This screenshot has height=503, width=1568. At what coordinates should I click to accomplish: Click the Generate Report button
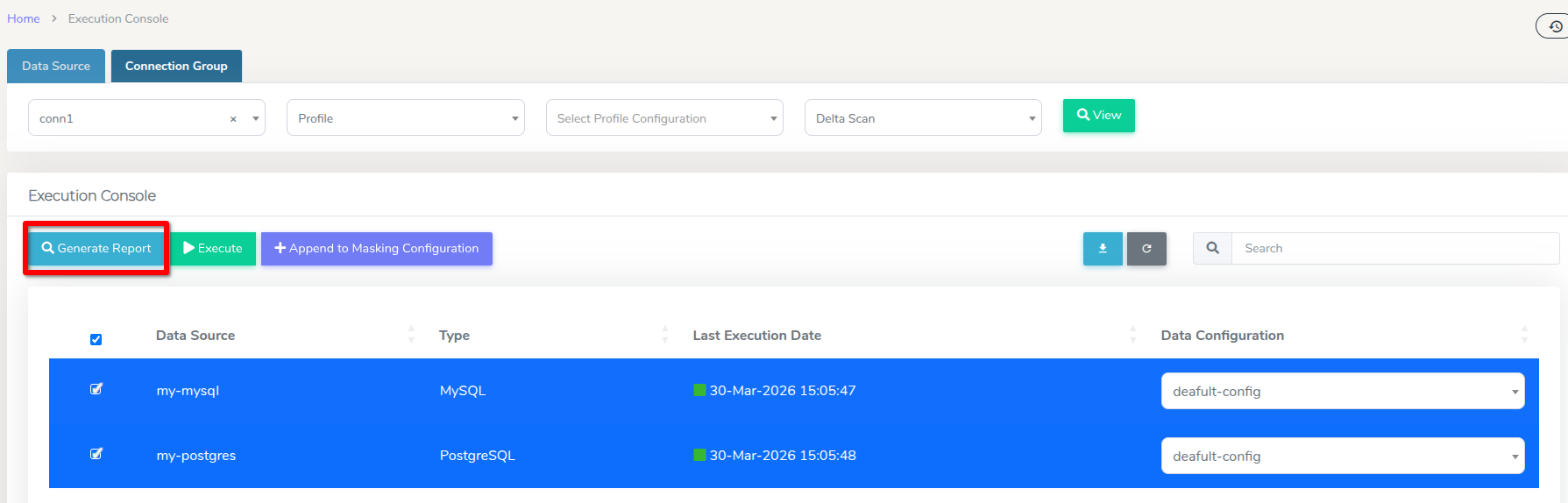coord(96,249)
